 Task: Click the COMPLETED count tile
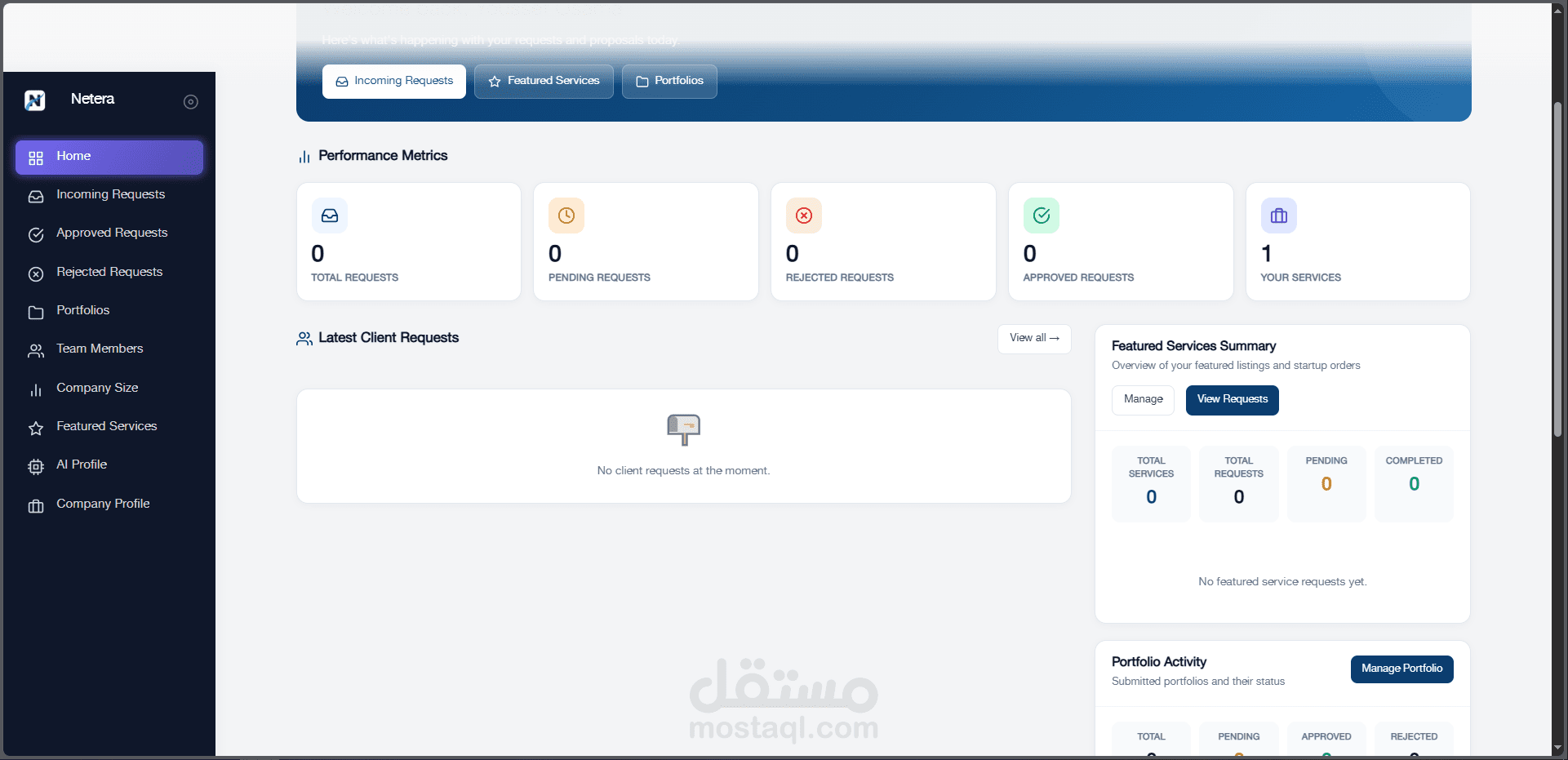1414,483
